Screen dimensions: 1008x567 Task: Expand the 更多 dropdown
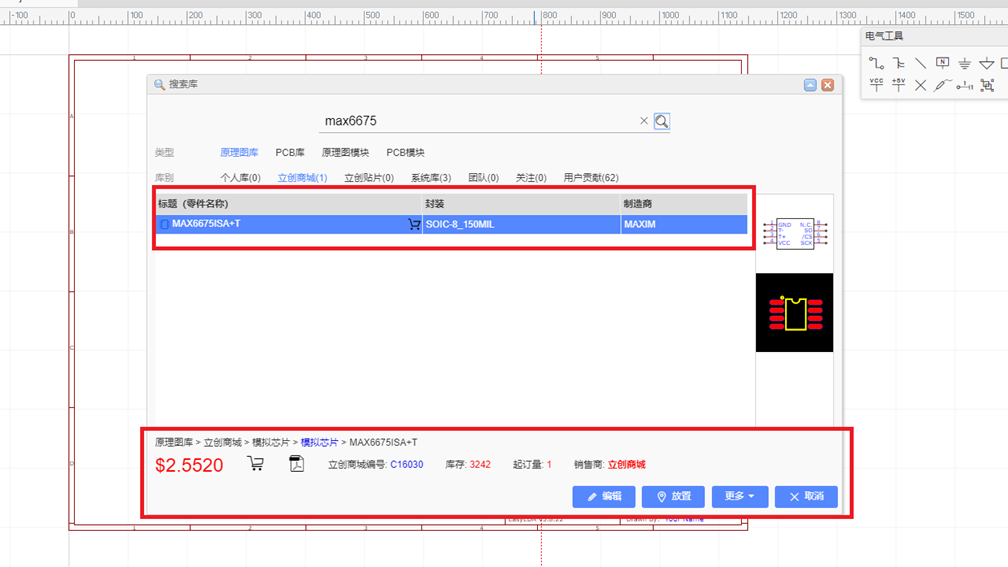click(740, 496)
